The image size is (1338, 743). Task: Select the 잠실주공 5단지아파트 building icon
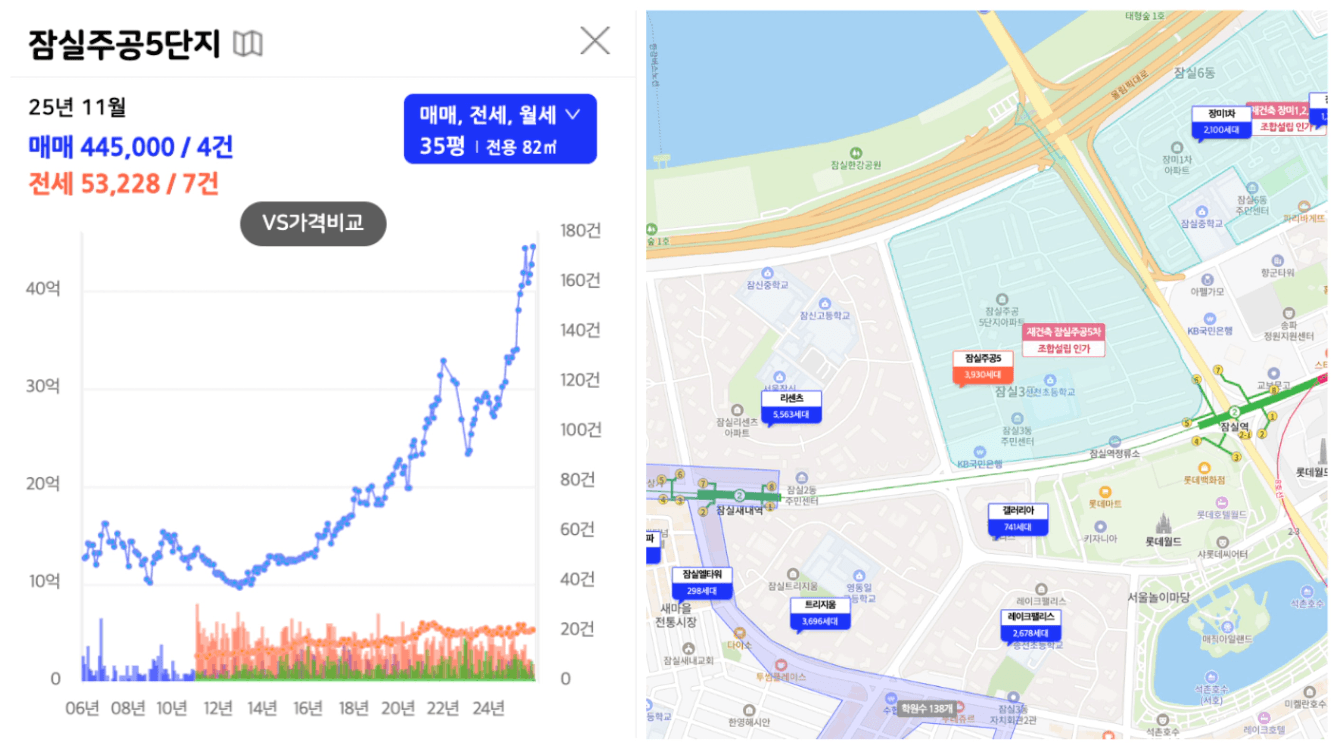tap(1002, 298)
